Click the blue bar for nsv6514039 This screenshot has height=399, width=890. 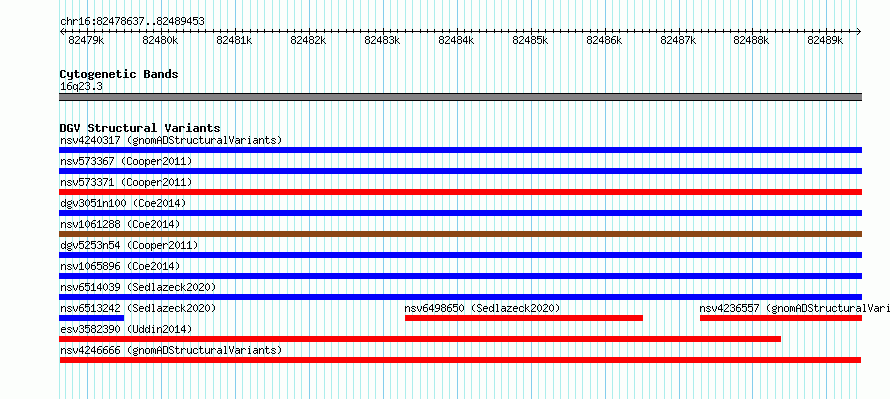pyautogui.click(x=460, y=297)
